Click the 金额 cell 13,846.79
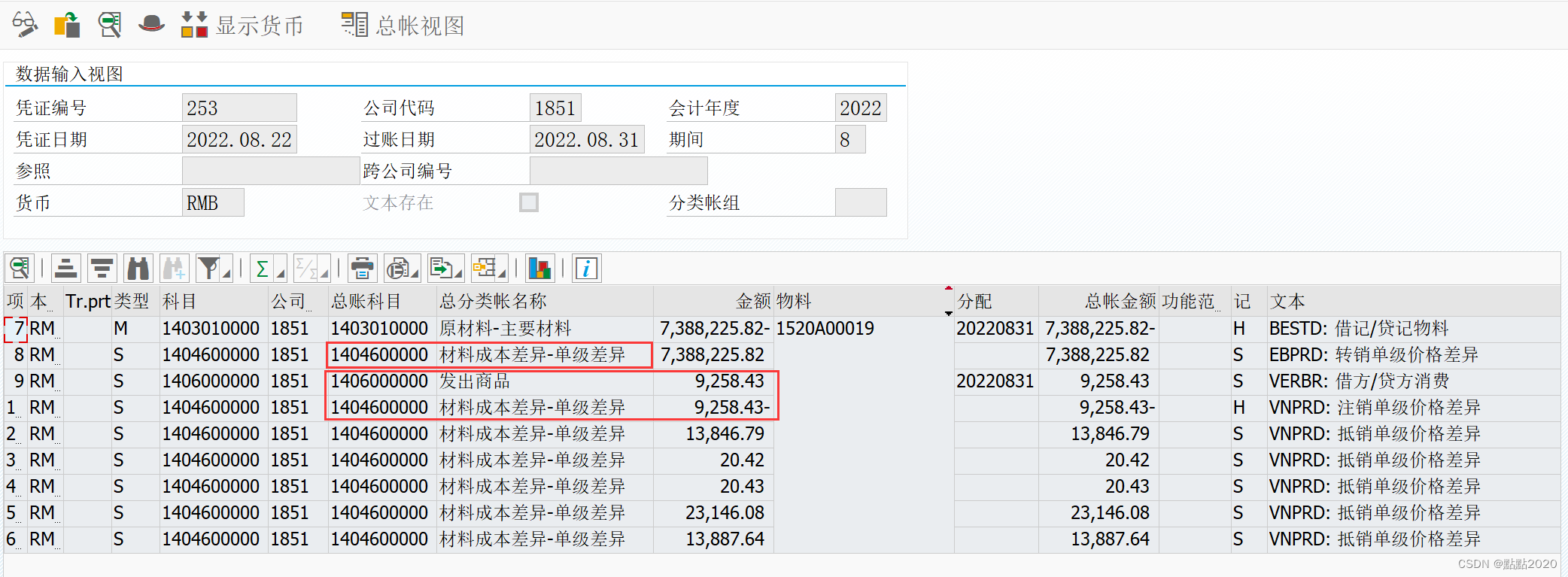Screen dimensions: 1568x577 (x=713, y=434)
